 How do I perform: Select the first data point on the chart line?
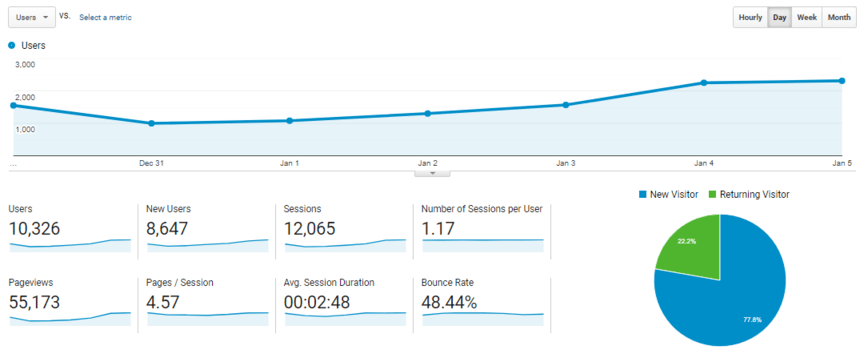[13, 105]
